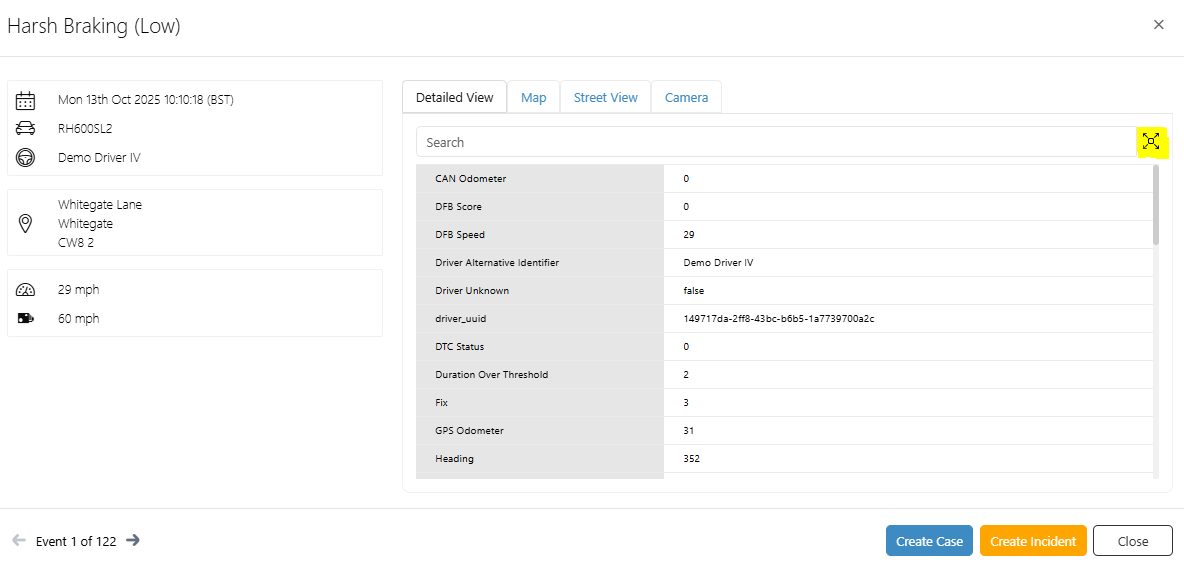The height and width of the screenshot is (566, 1184).
Task: Click the detail table vertical scrollbar
Action: [x=1156, y=205]
